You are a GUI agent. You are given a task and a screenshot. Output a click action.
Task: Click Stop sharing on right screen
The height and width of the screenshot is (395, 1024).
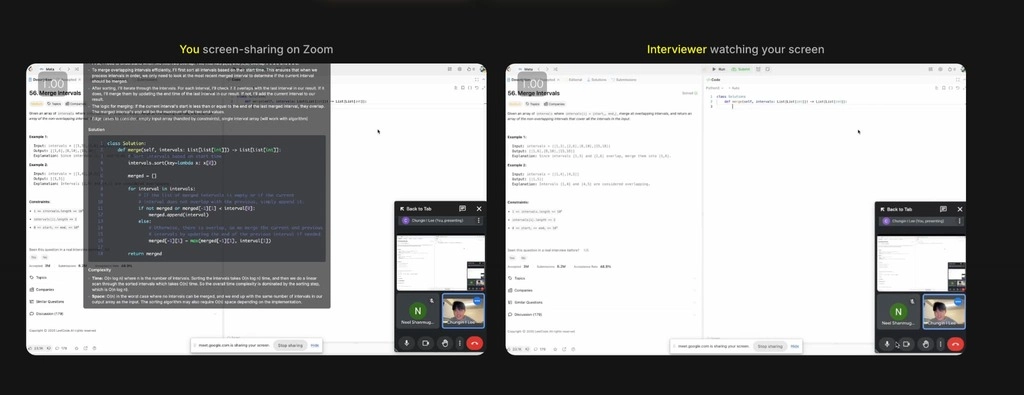tap(770, 346)
